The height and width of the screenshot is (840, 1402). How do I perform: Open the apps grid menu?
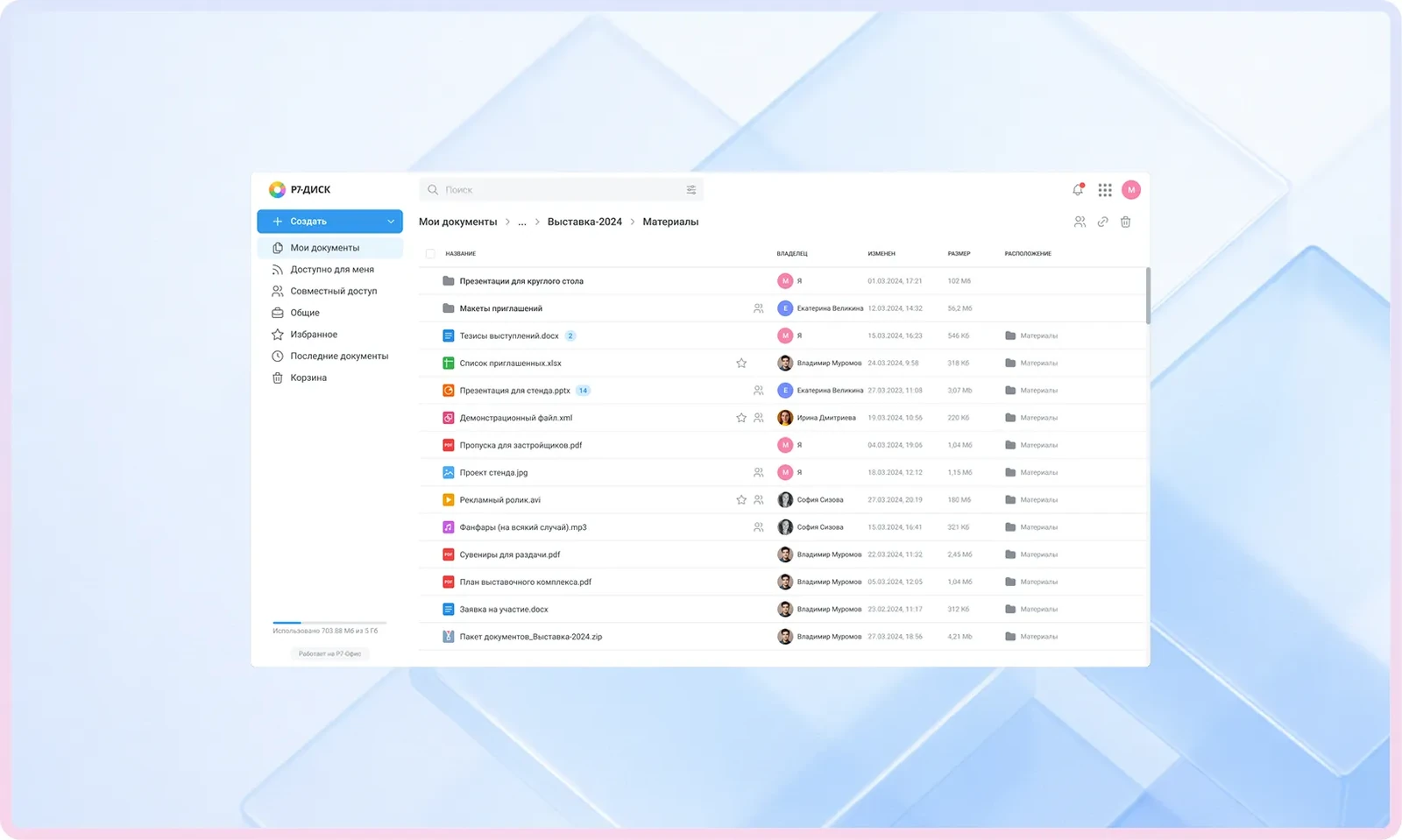click(x=1105, y=189)
